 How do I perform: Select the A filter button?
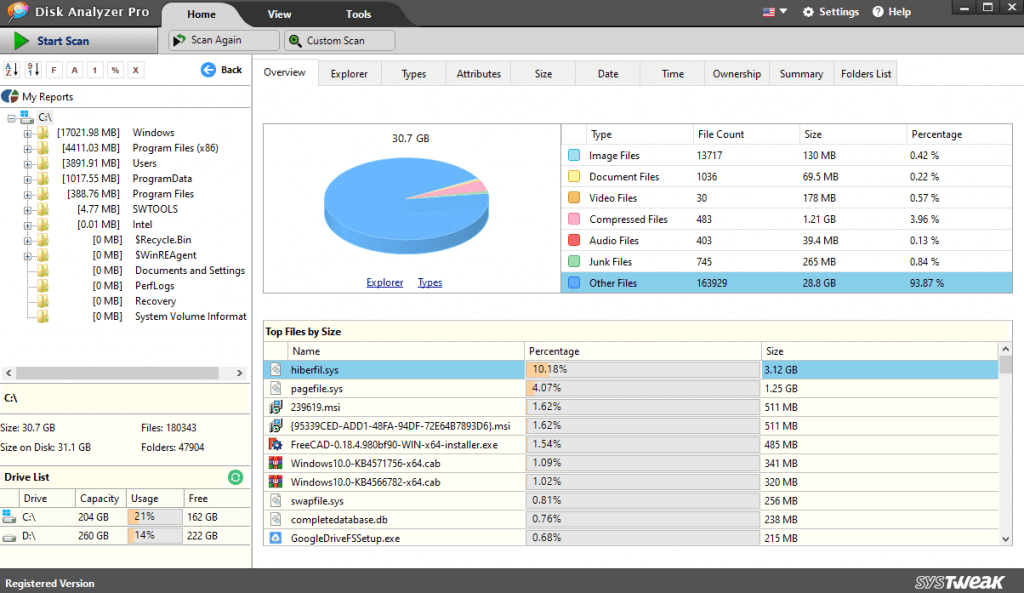(74, 70)
